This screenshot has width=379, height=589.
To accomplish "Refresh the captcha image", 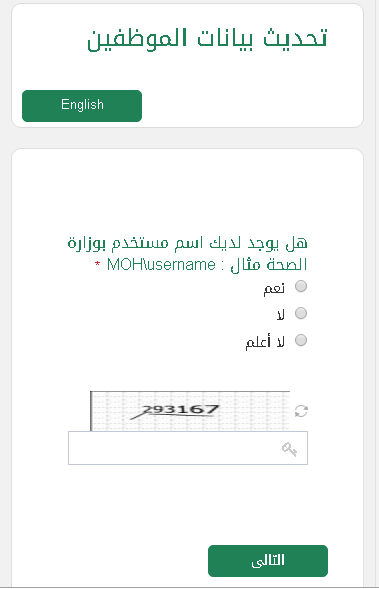I will (301, 411).
